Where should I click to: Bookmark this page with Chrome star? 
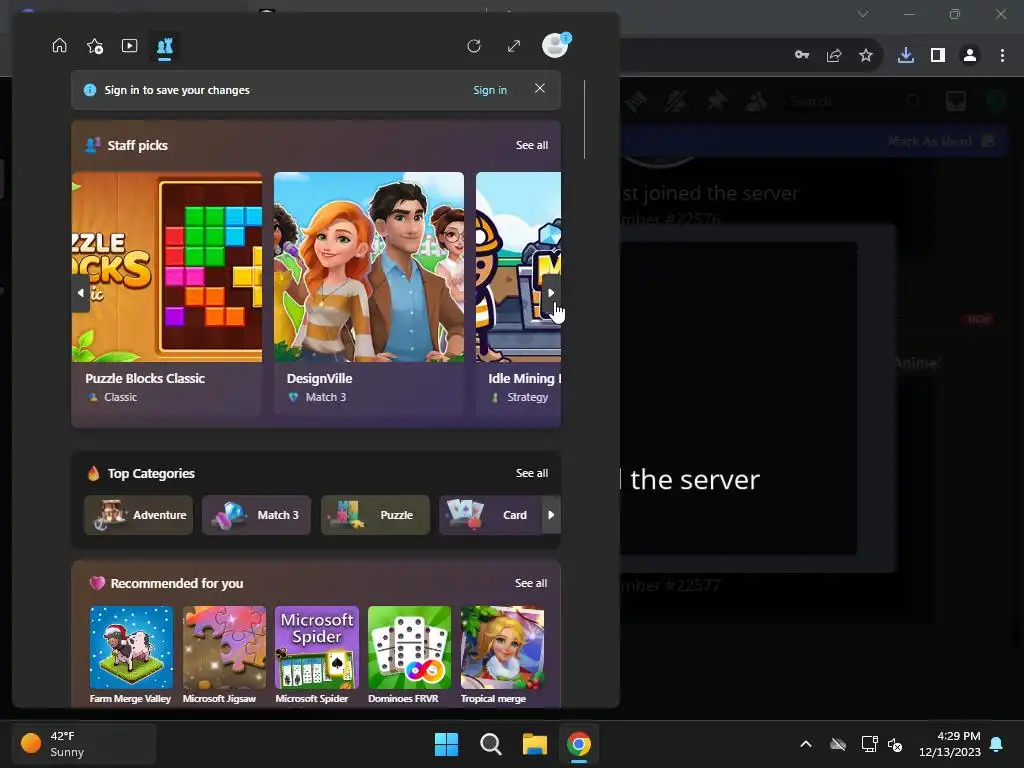[x=866, y=56]
